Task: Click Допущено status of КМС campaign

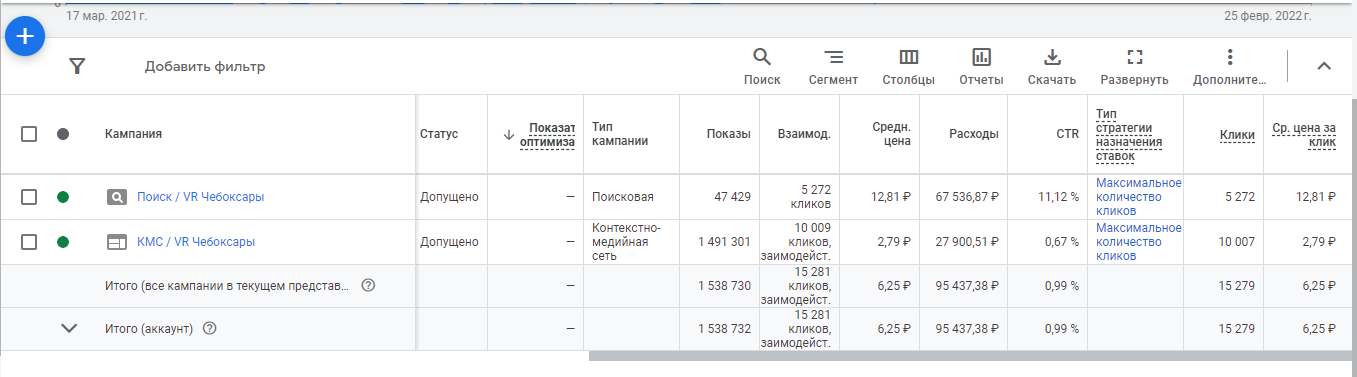Action: 449,242
